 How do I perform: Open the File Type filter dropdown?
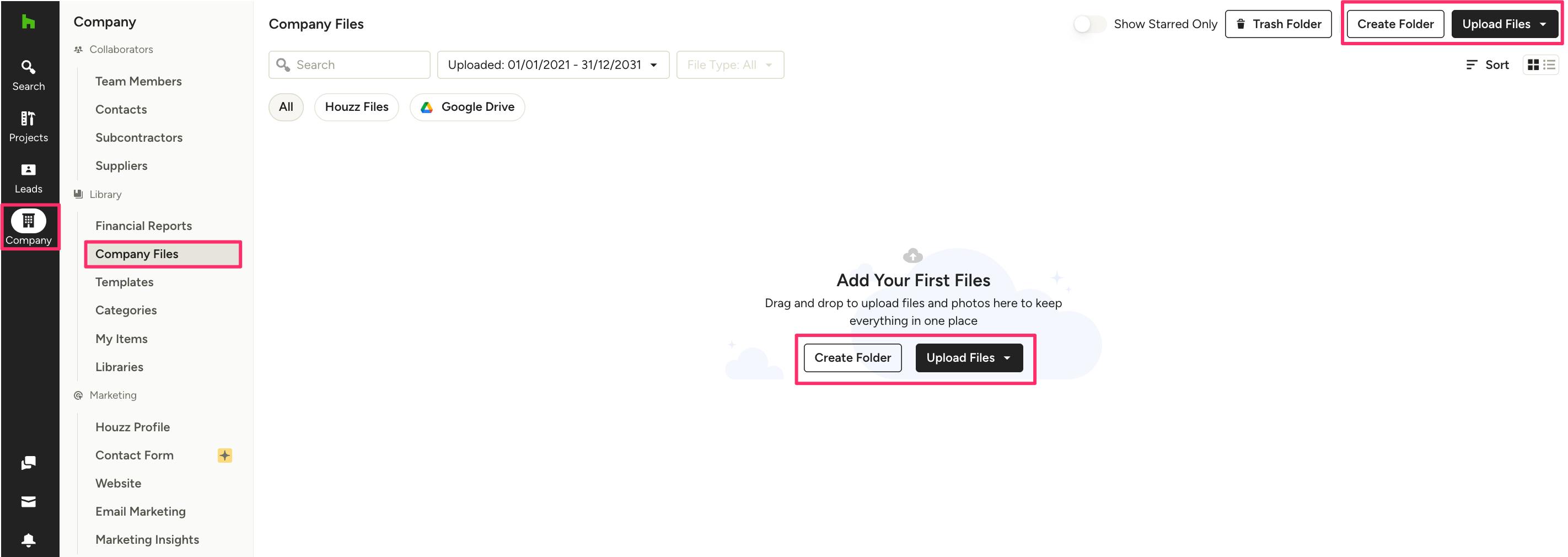(730, 65)
